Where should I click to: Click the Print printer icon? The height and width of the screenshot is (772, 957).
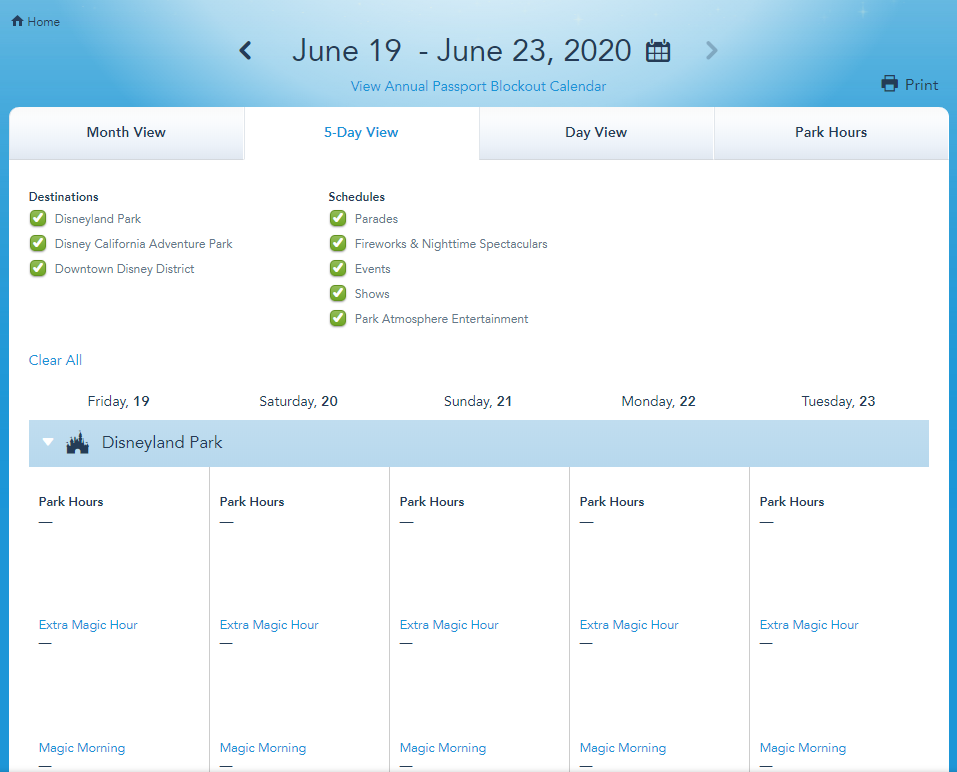(890, 84)
